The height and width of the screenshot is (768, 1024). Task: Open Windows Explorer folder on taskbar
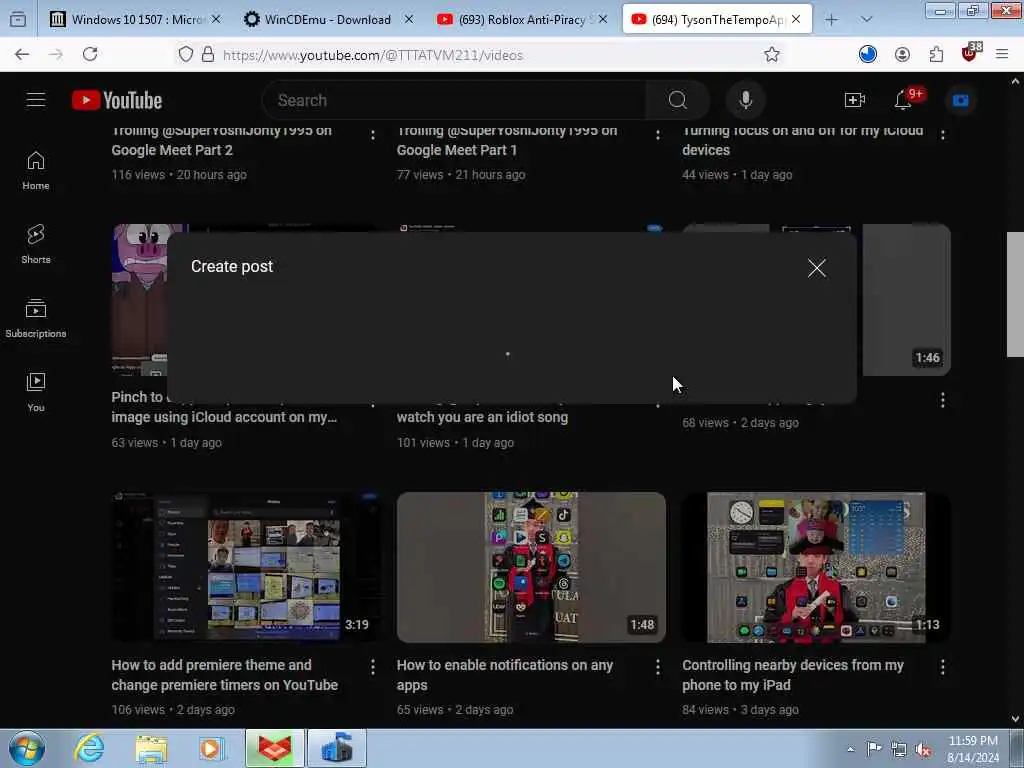[152, 748]
